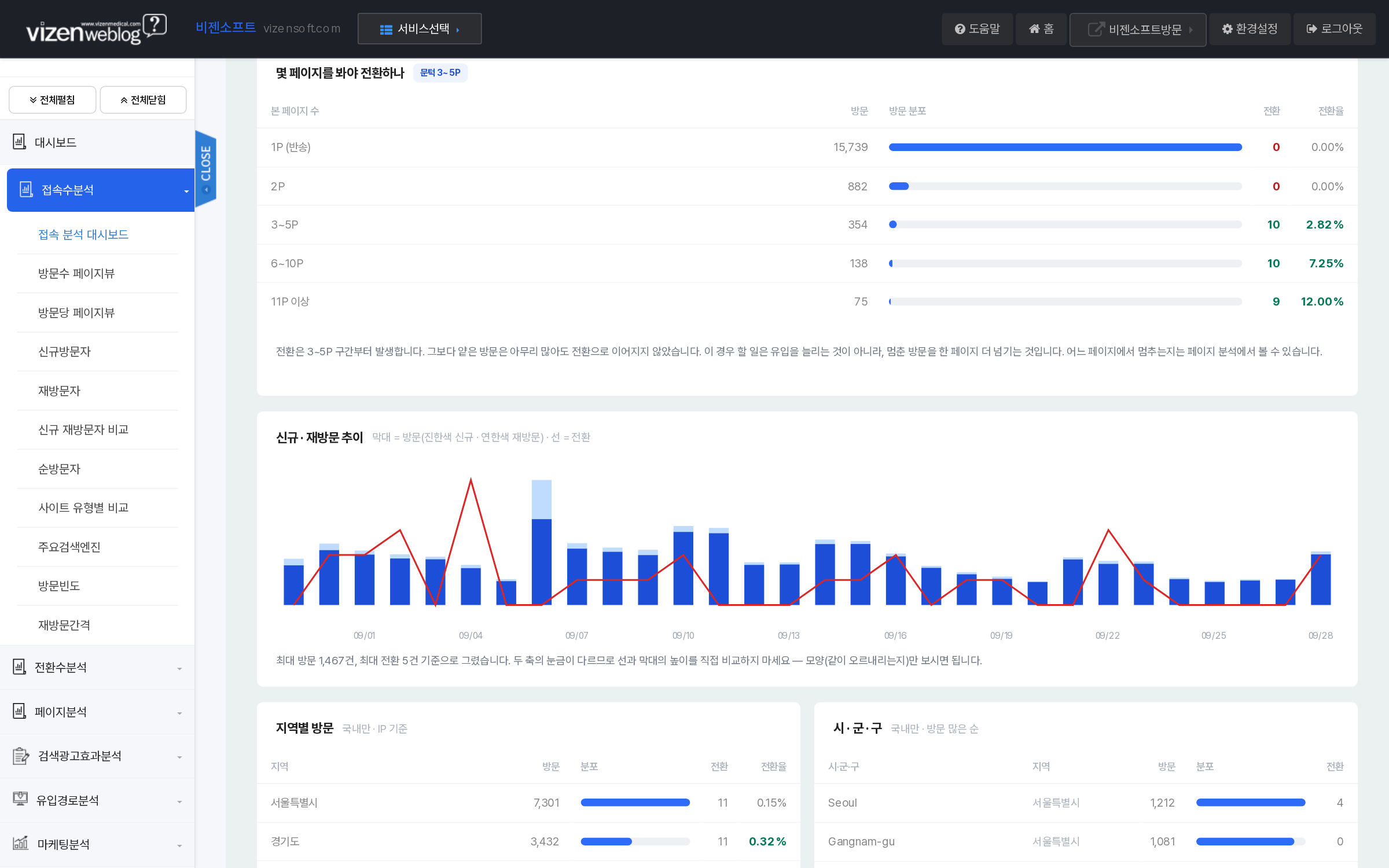The image size is (1389, 868).
Task: Click the 09/16 date label on chart
Action: [x=895, y=636]
